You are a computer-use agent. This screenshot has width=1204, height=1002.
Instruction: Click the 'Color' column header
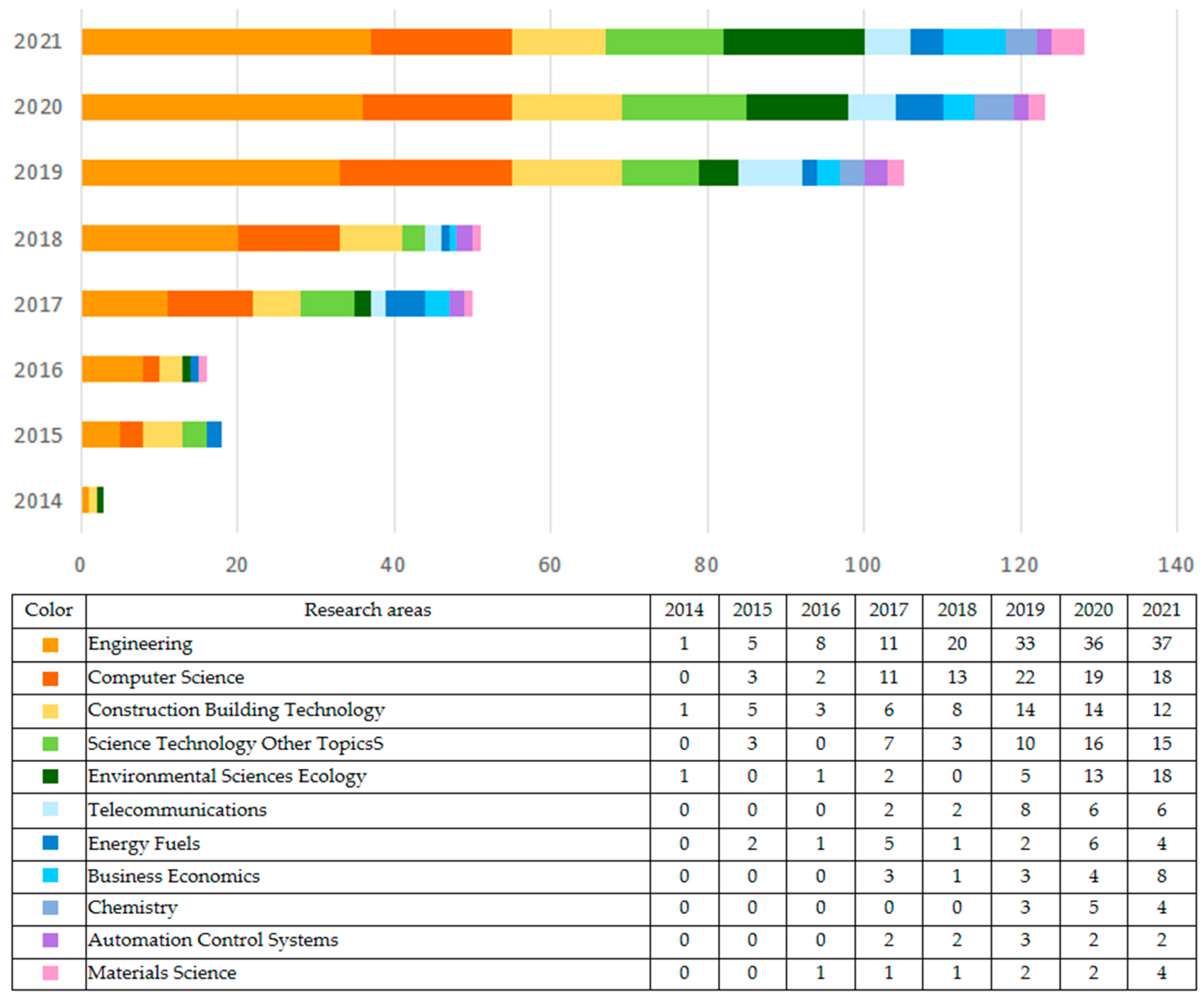click(x=49, y=610)
